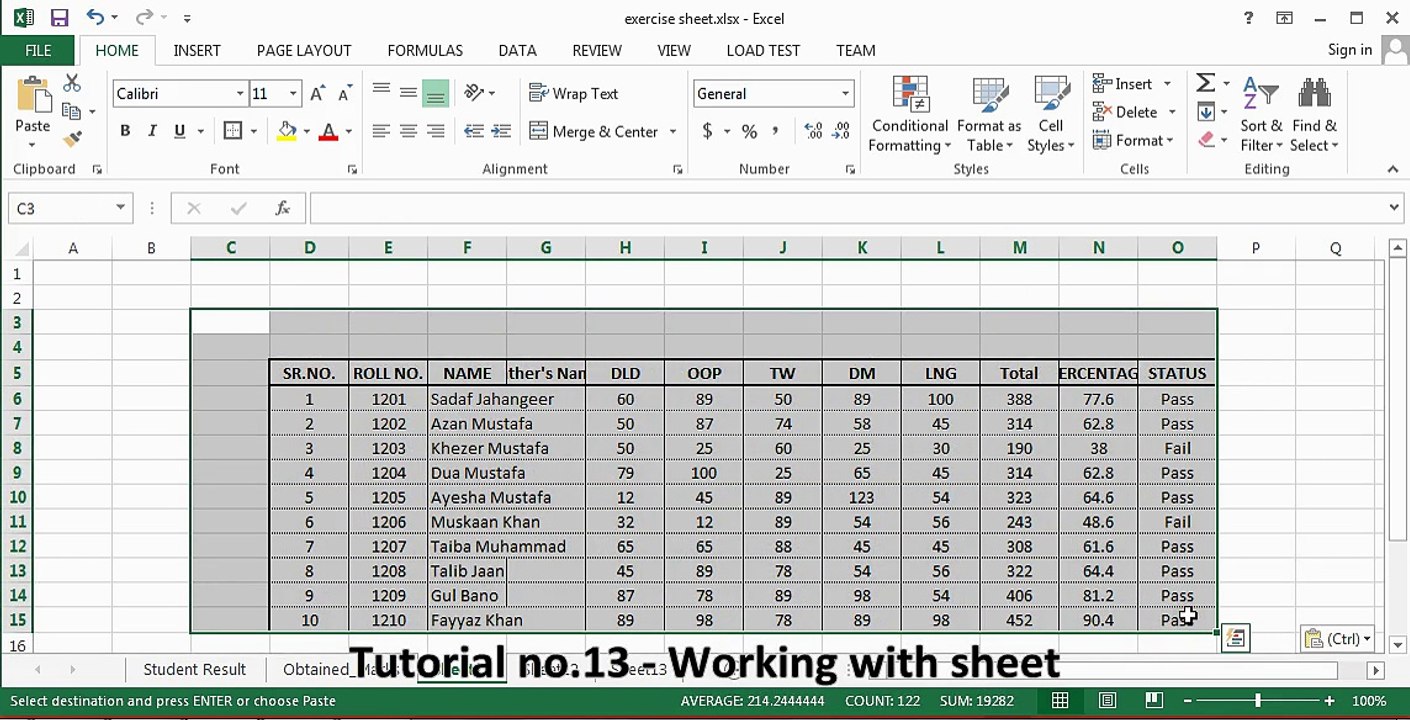Toggle Wrap Text
Image resolution: width=1410 pixels, height=720 pixels.
click(x=574, y=93)
